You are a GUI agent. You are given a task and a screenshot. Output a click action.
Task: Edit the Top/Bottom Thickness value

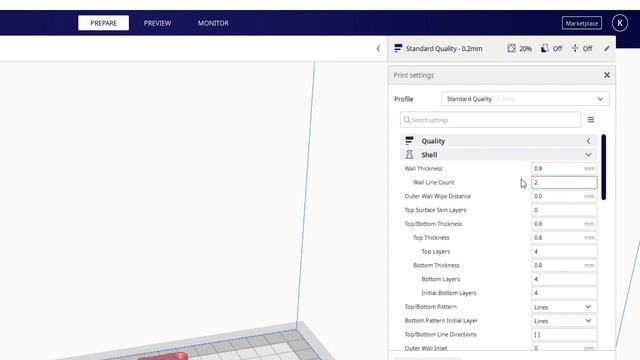pos(564,224)
